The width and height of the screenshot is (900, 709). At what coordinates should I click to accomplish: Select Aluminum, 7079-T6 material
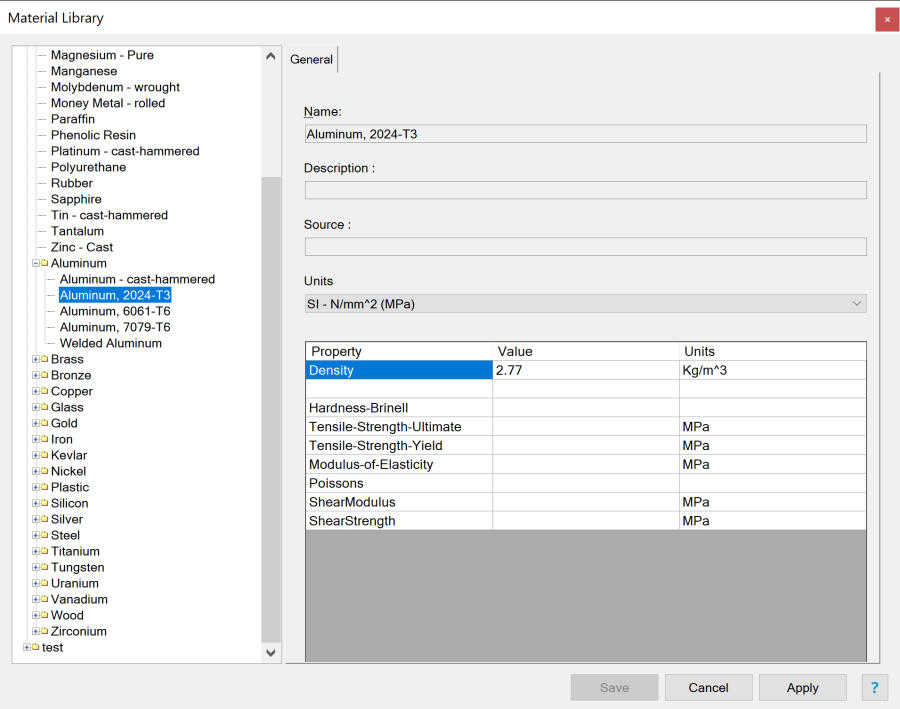coord(115,327)
